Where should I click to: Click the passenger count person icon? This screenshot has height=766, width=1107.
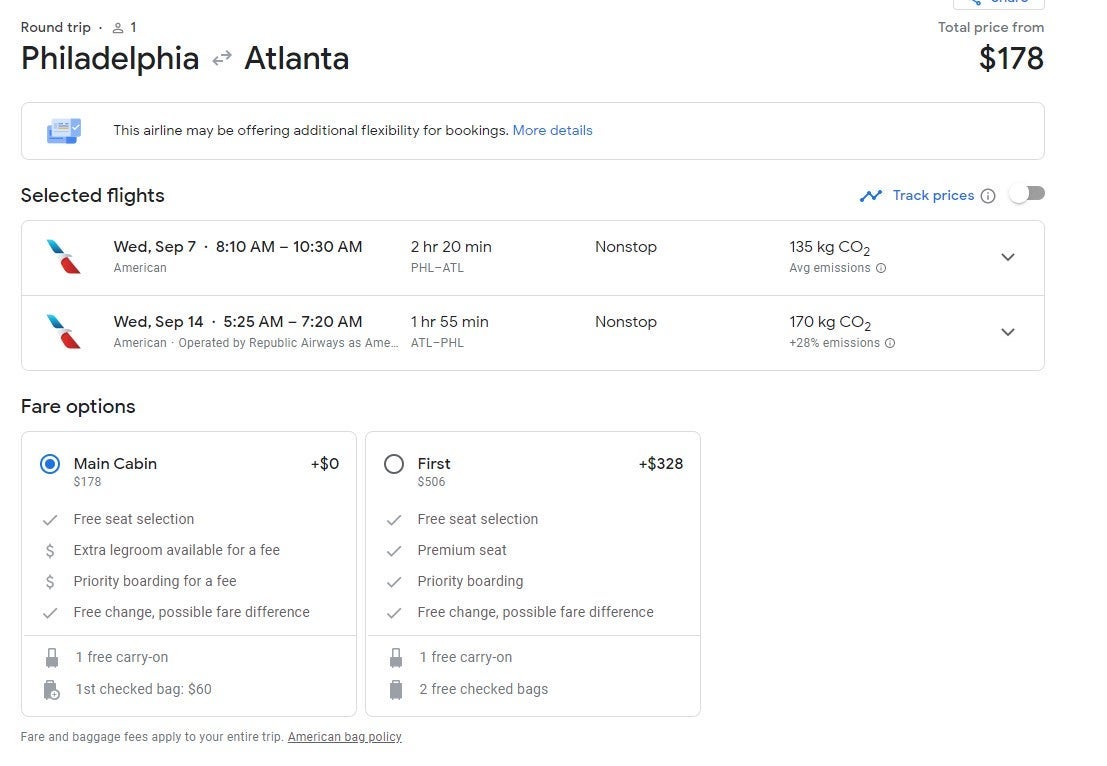click(118, 28)
